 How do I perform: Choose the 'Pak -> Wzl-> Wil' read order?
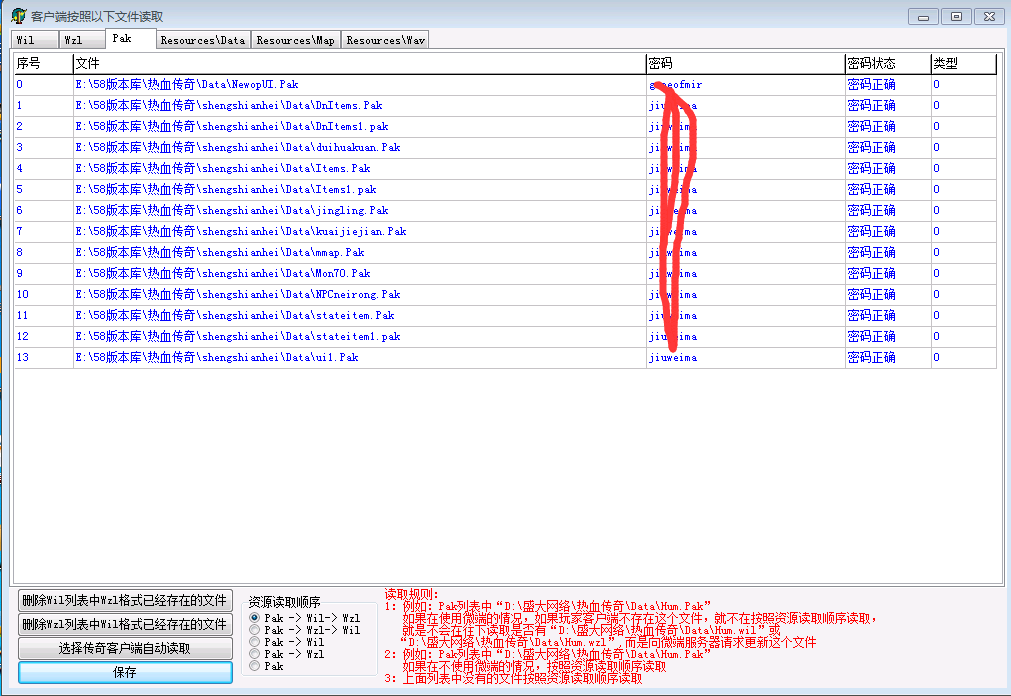coord(254,630)
